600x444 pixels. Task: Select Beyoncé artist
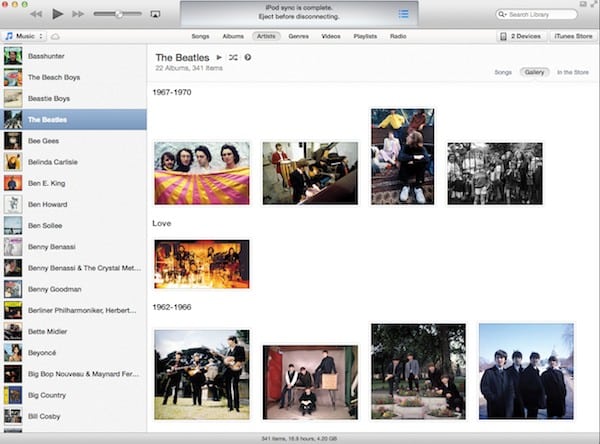coord(73,353)
